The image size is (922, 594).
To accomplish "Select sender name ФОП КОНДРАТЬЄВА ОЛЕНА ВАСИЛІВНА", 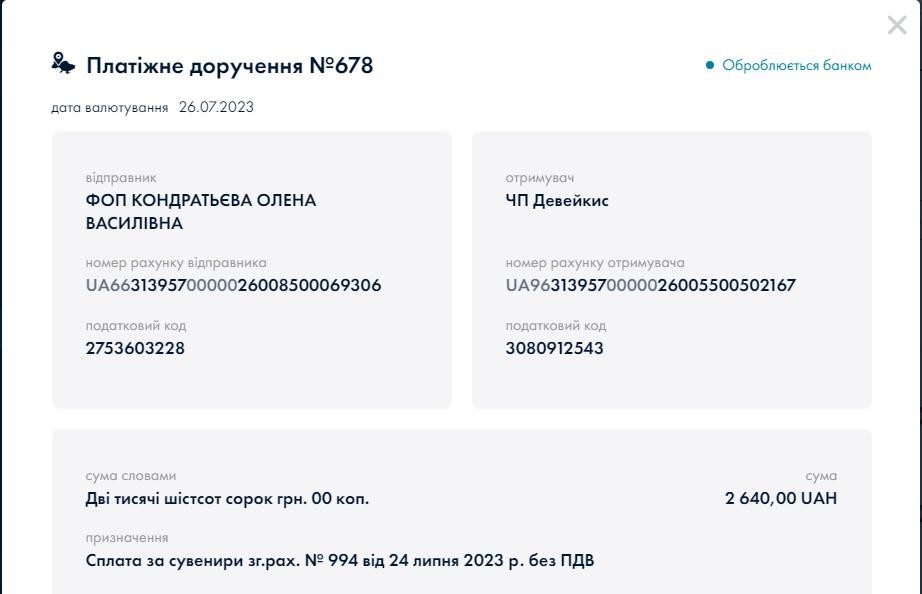I will coord(200,212).
